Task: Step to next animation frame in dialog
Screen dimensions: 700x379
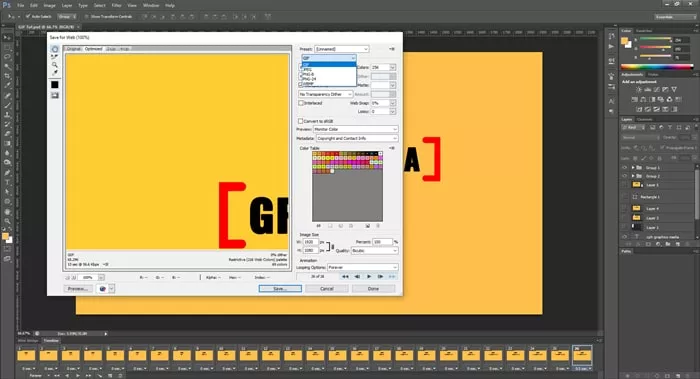Action: click(x=380, y=277)
